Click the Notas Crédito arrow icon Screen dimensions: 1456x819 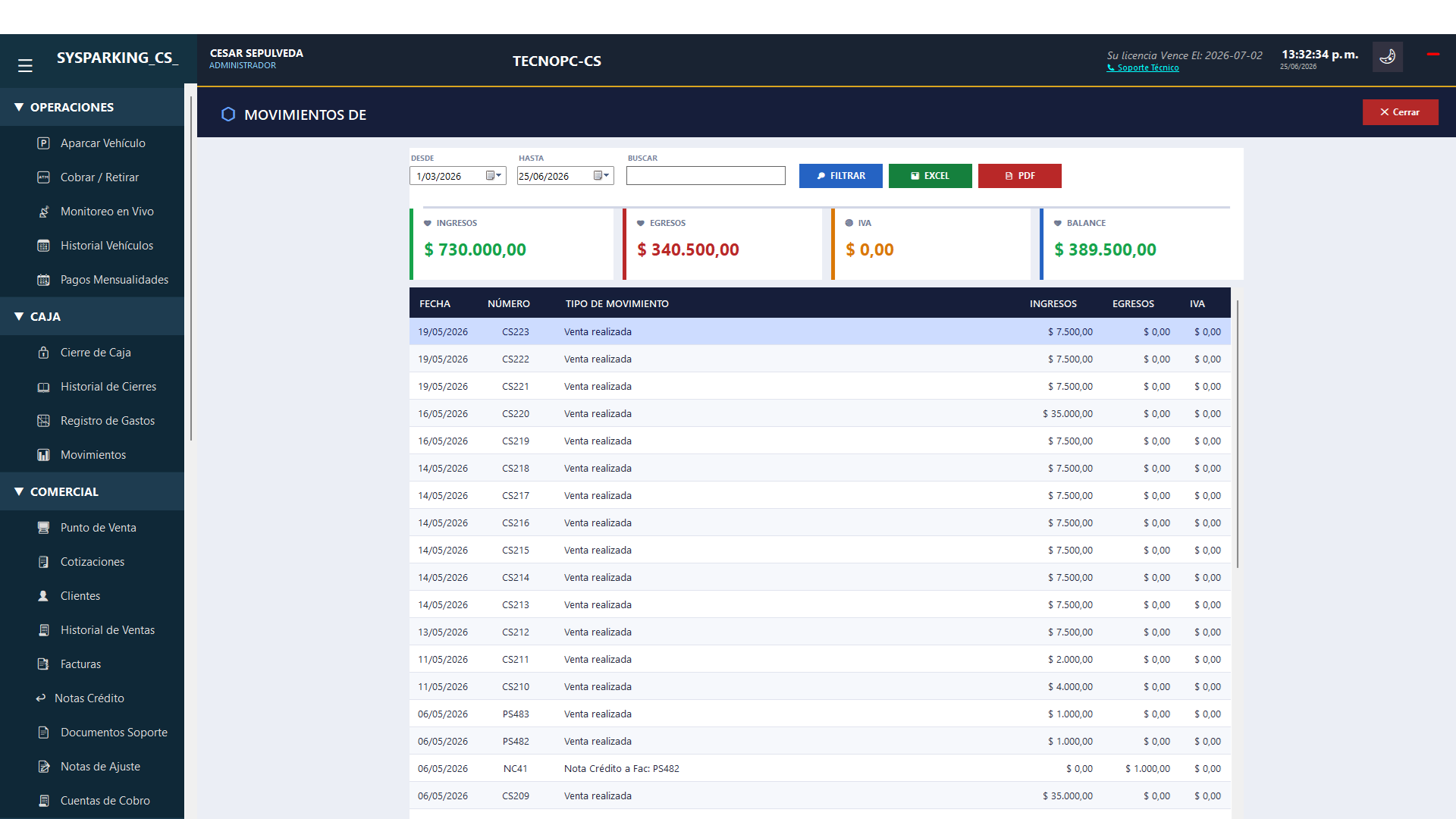pos(41,698)
